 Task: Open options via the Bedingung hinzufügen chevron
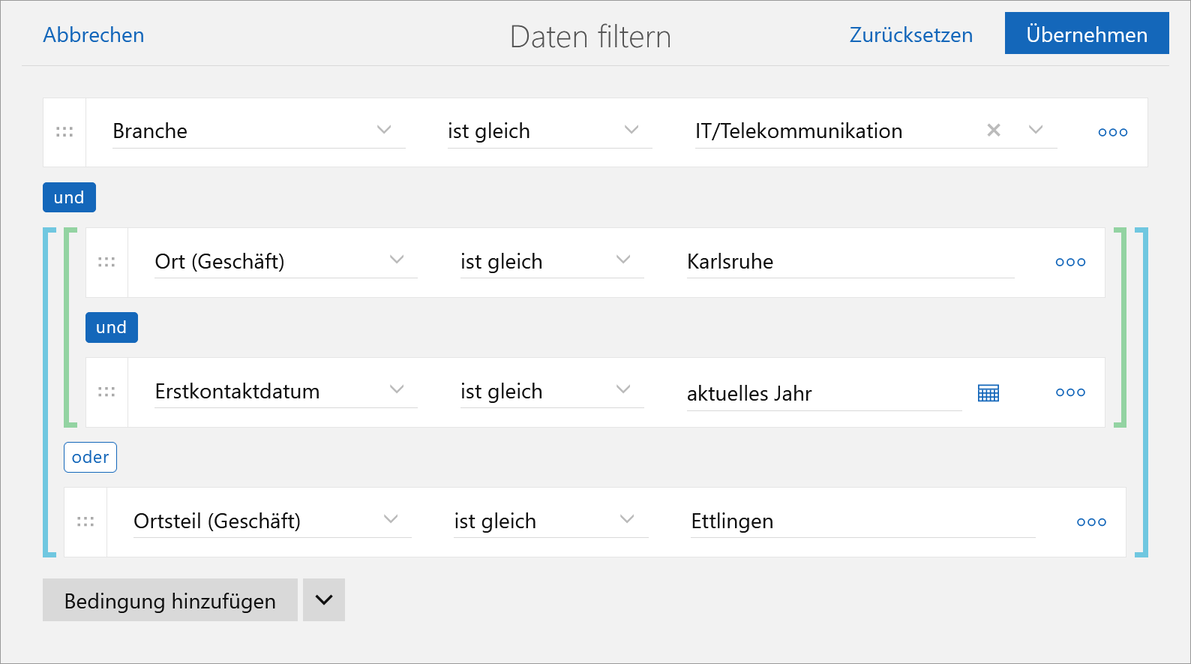(x=323, y=600)
